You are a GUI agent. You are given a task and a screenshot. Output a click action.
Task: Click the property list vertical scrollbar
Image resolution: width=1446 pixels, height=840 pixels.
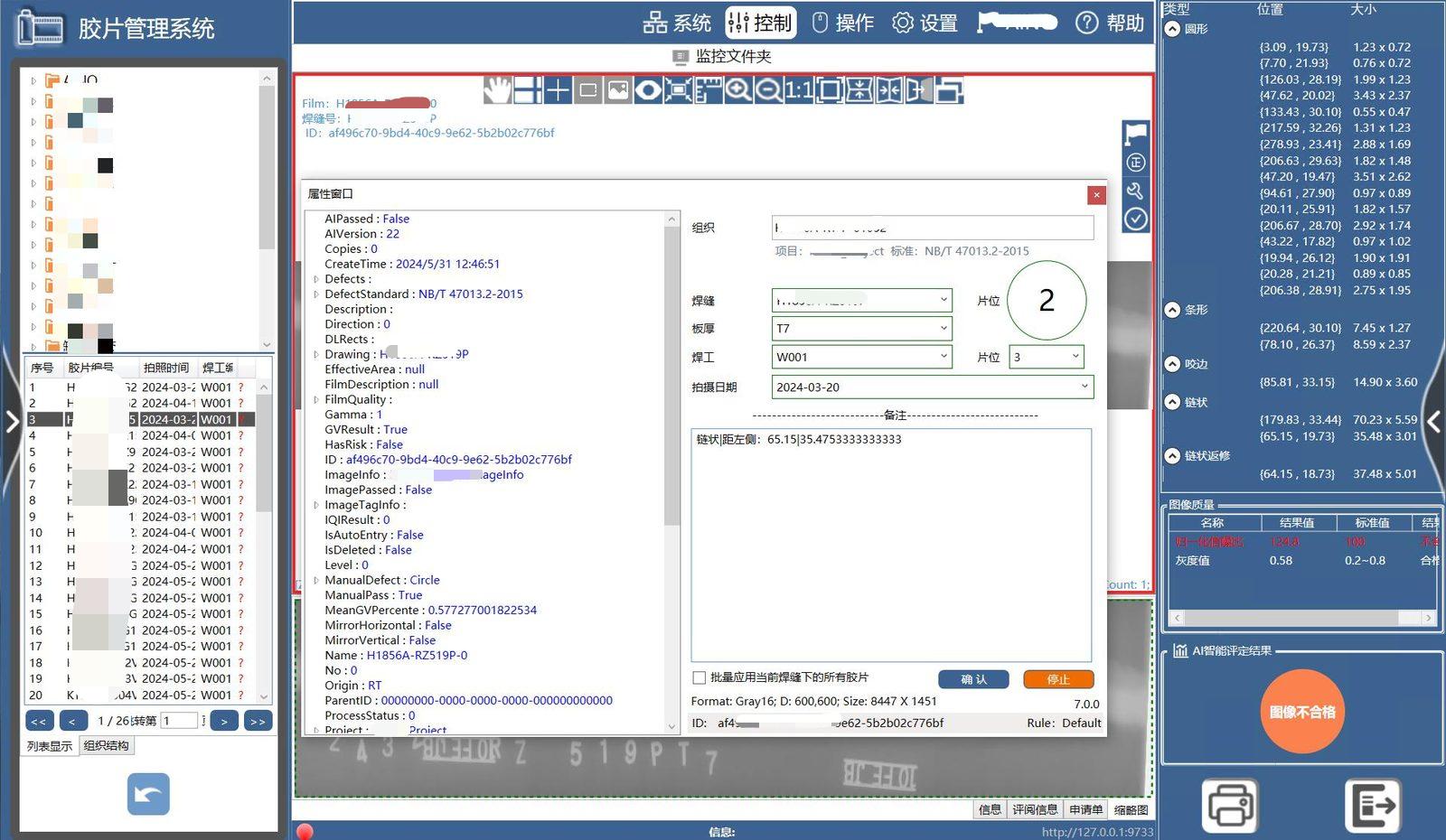click(x=671, y=472)
